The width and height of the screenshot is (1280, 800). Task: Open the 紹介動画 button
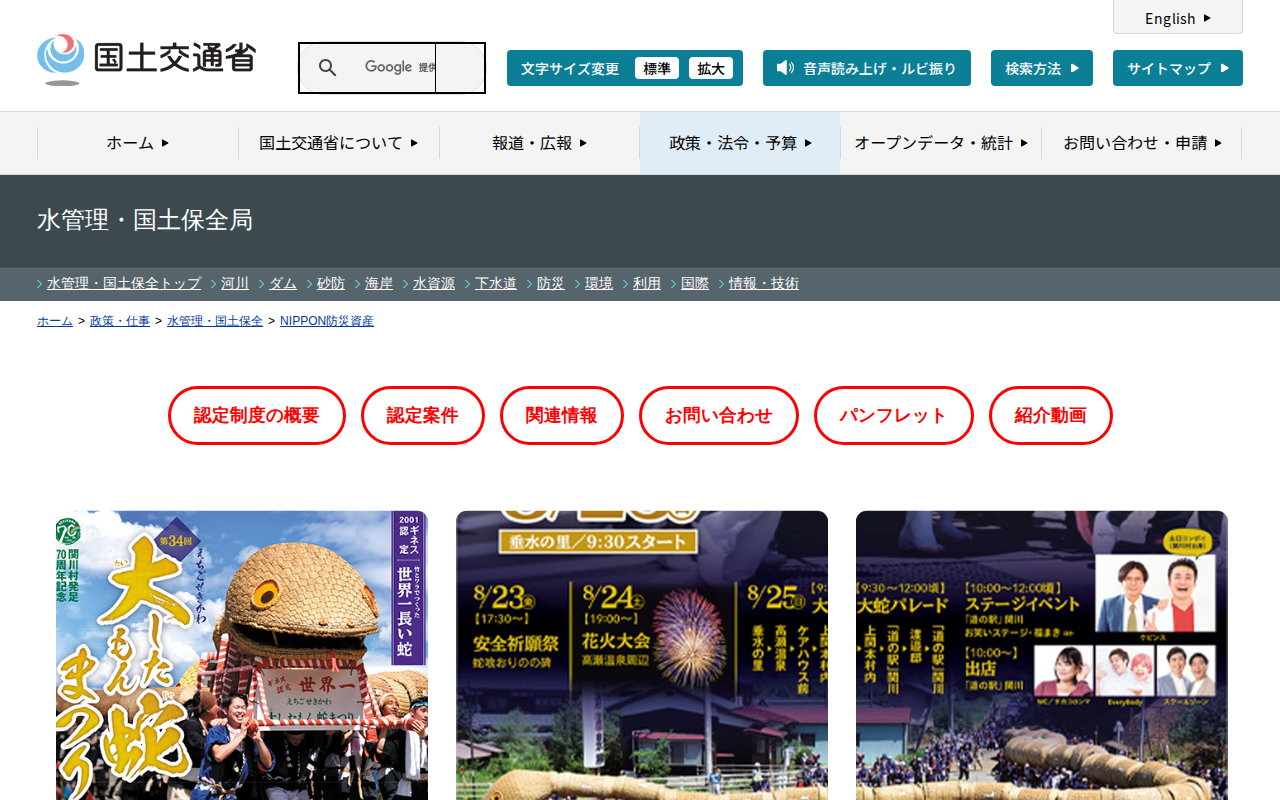1051,415
